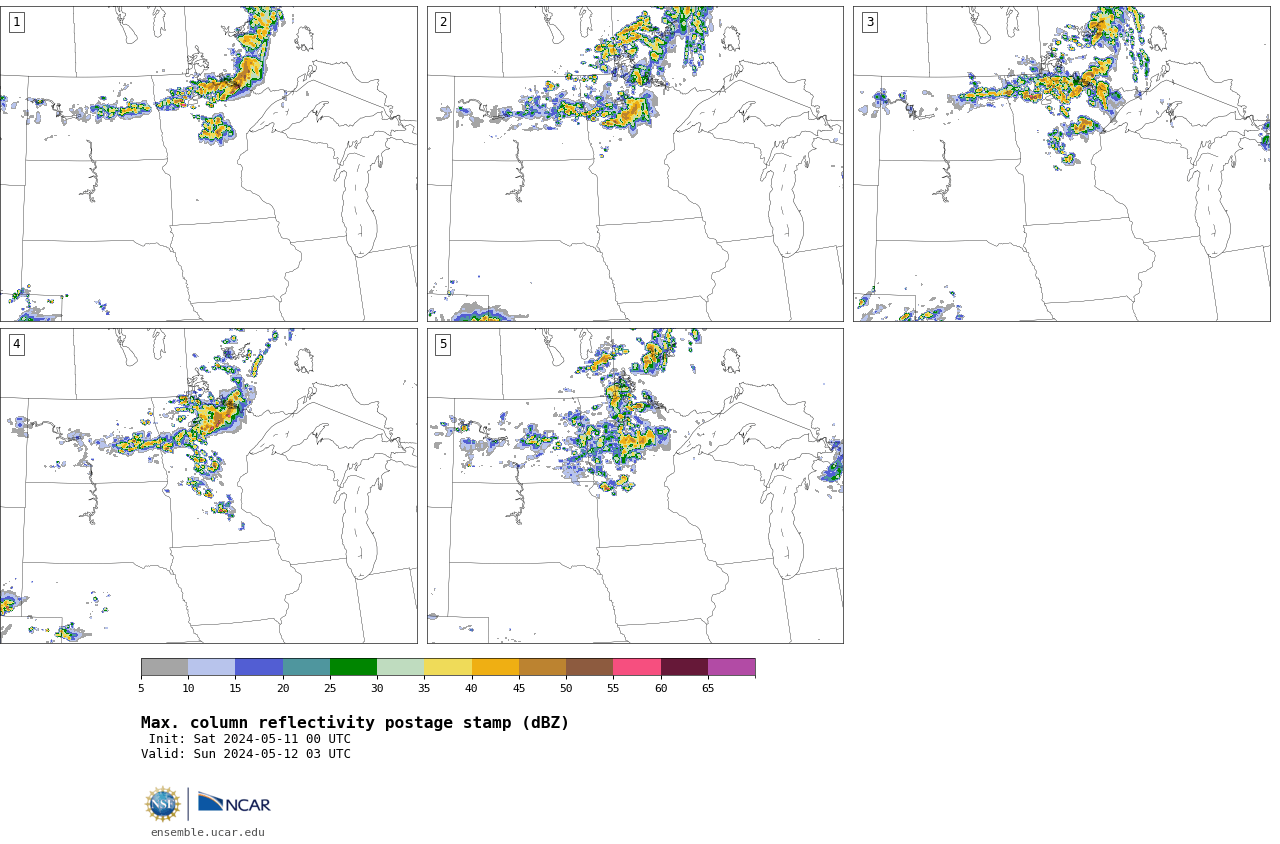Click the colorbar tick label 50

[x=566, y=688]
